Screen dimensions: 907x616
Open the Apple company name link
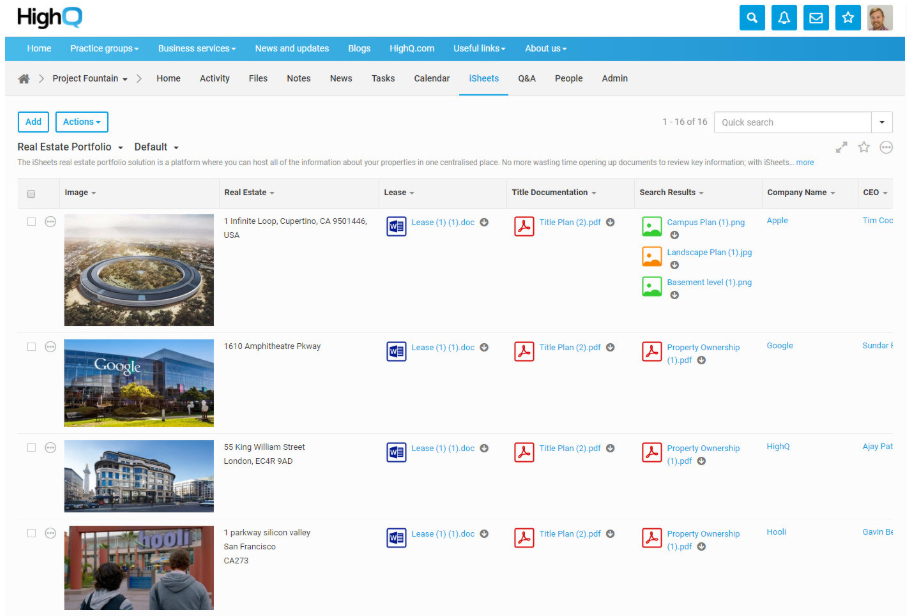777,220
